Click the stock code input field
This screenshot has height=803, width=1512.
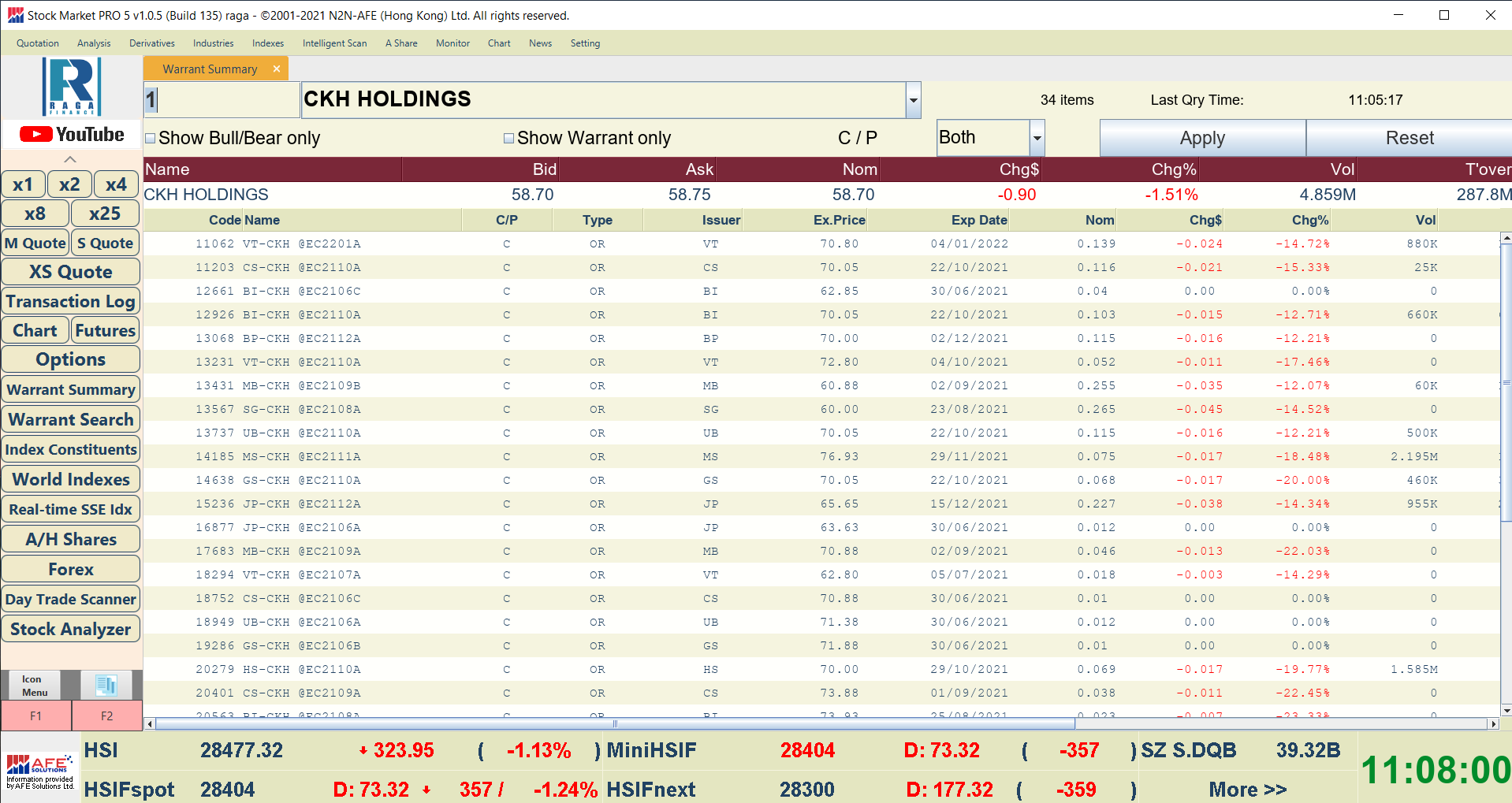click(222, 100)
